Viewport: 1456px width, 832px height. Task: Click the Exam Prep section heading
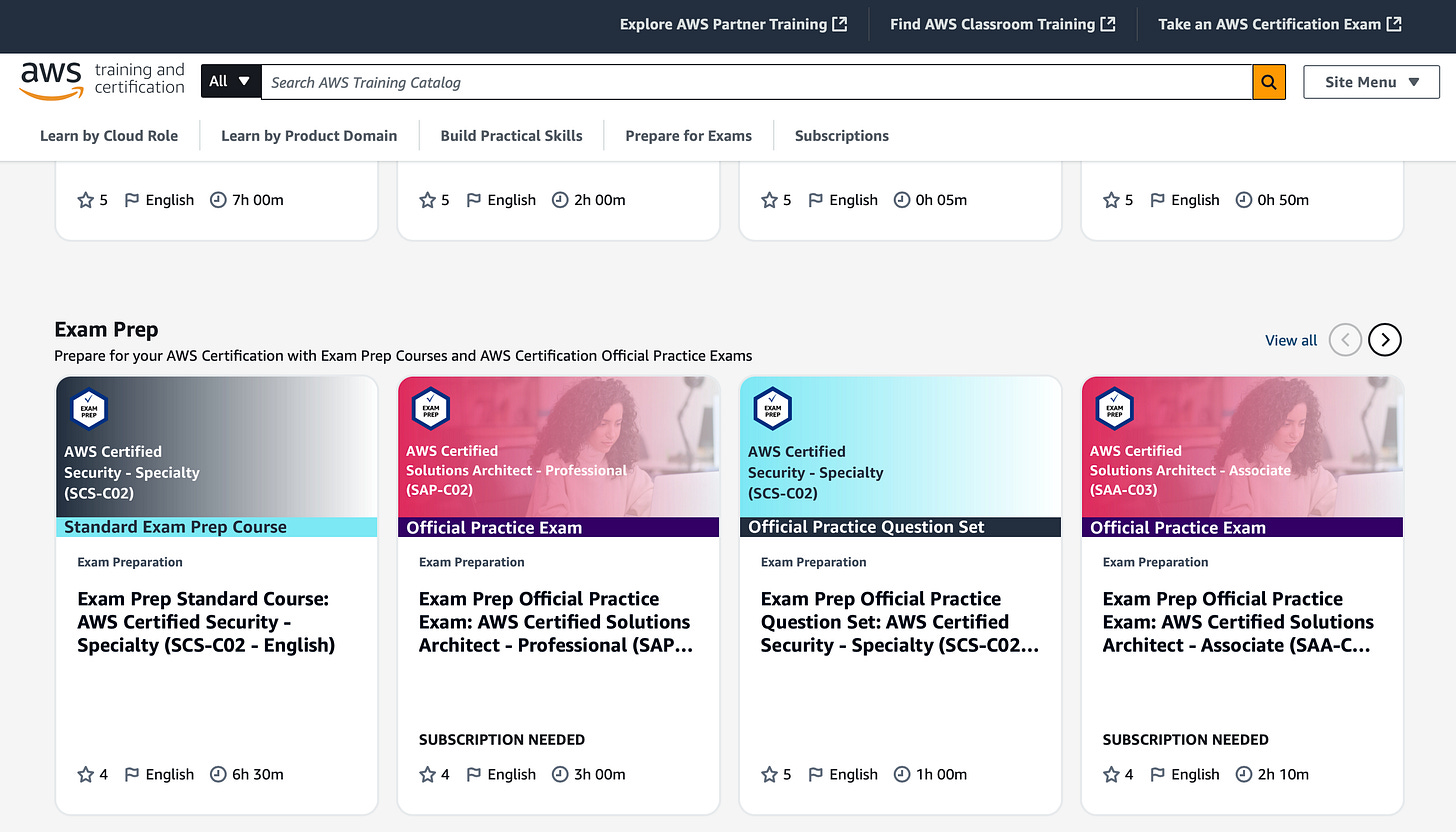(106, 330)
